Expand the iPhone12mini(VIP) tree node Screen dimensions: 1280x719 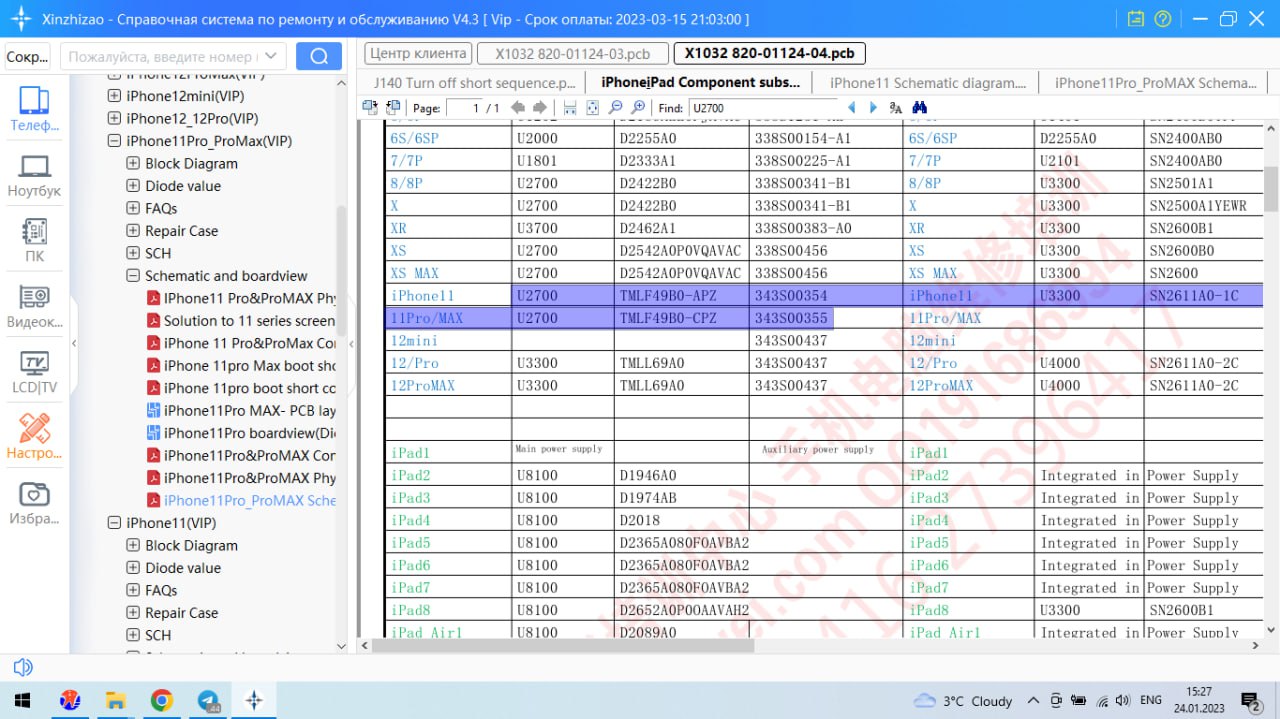115,96
